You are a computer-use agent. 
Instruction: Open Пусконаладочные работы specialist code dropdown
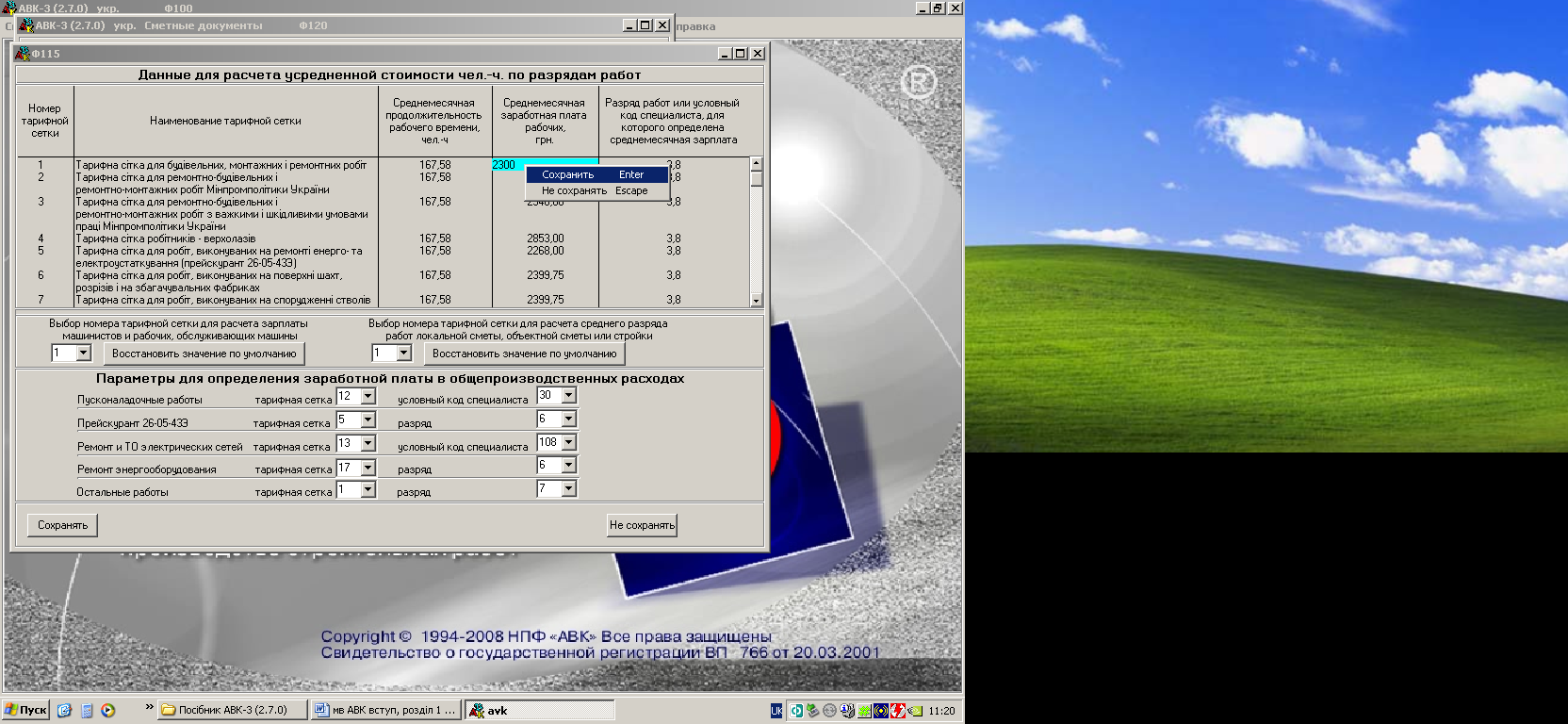tap(568, 395)
